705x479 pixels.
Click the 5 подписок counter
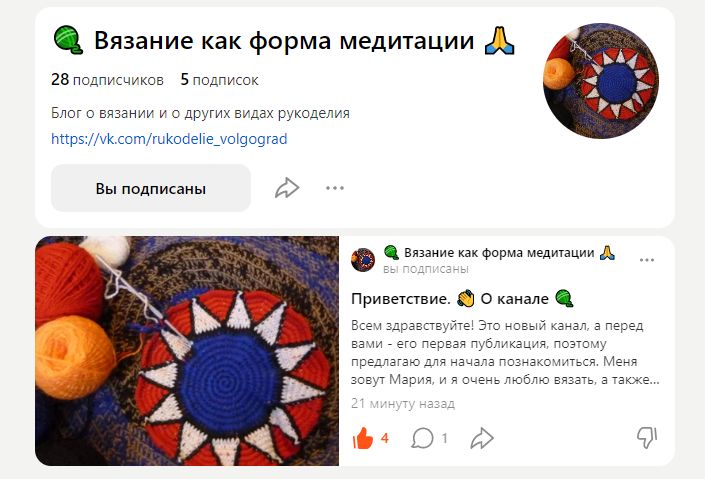coord(219,80)
